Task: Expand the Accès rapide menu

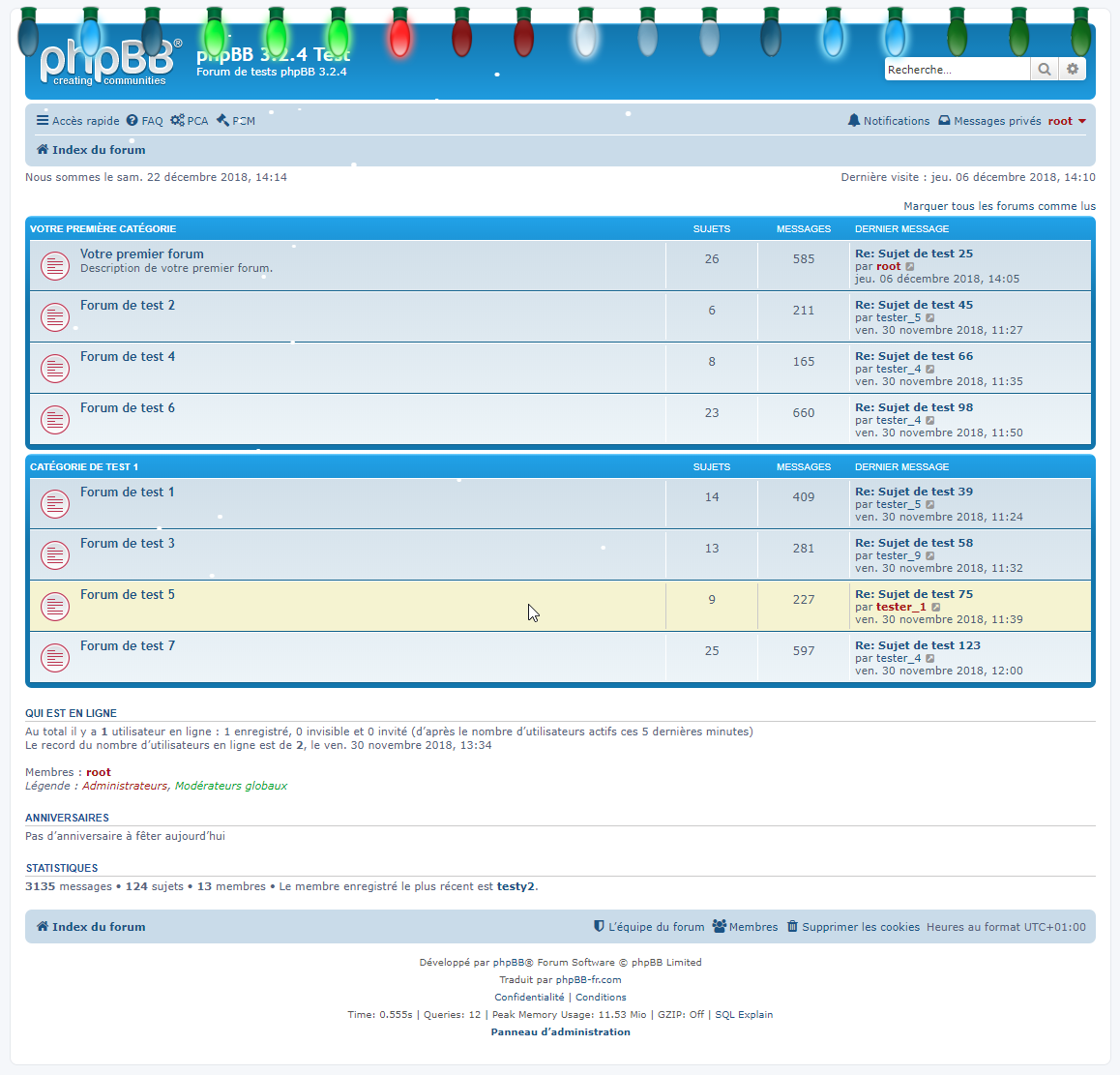Action: (x=78, y=121)
